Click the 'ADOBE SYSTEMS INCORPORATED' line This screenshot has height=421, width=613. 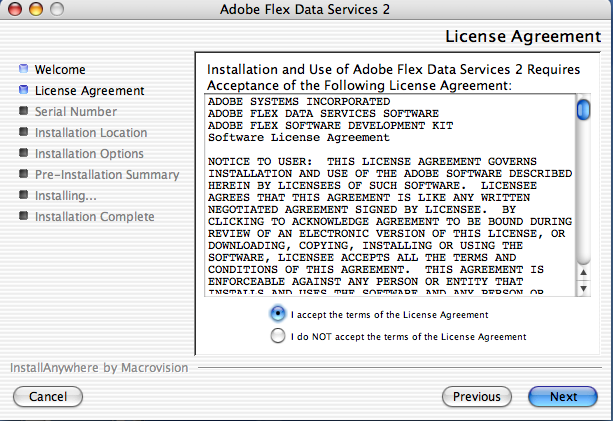click(x=299, y=102)
